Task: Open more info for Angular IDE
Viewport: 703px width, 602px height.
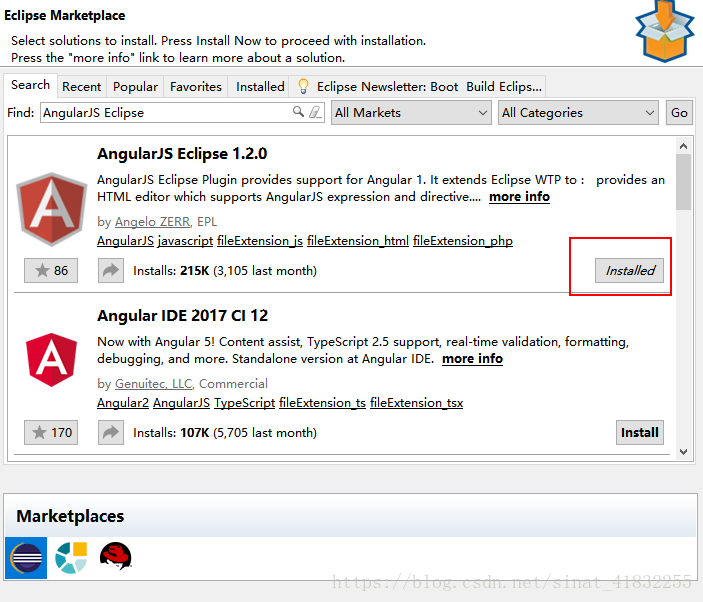Action: (x=472, y=359)
